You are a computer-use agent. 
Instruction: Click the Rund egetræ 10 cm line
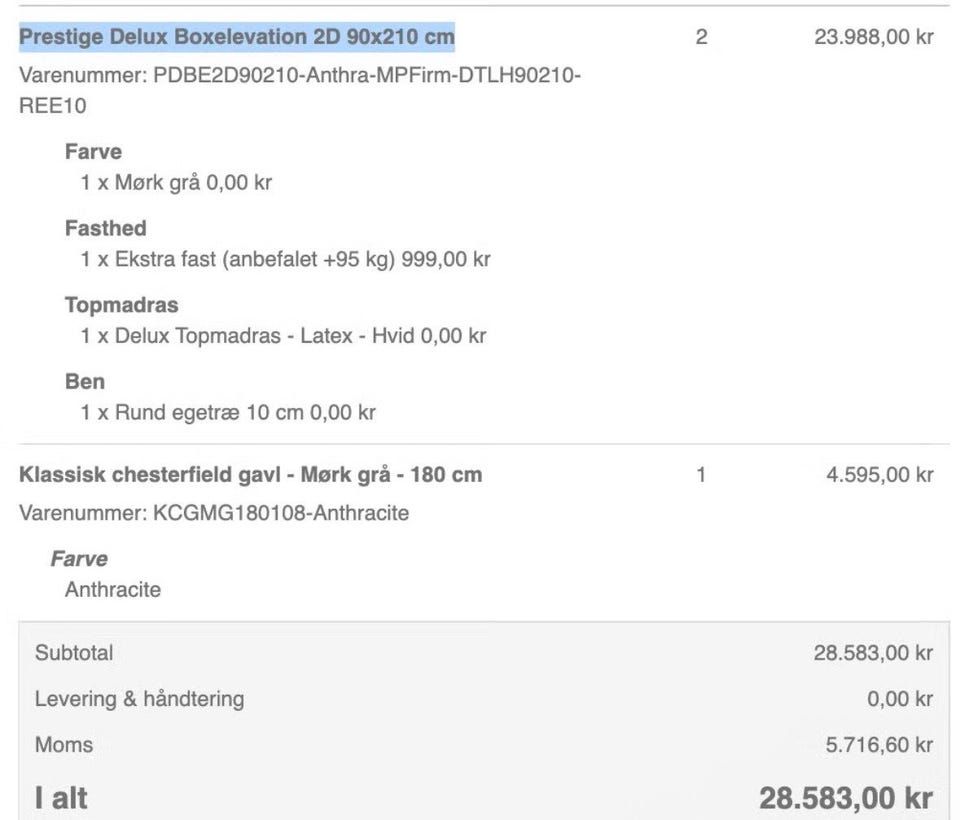click(228, 412)
